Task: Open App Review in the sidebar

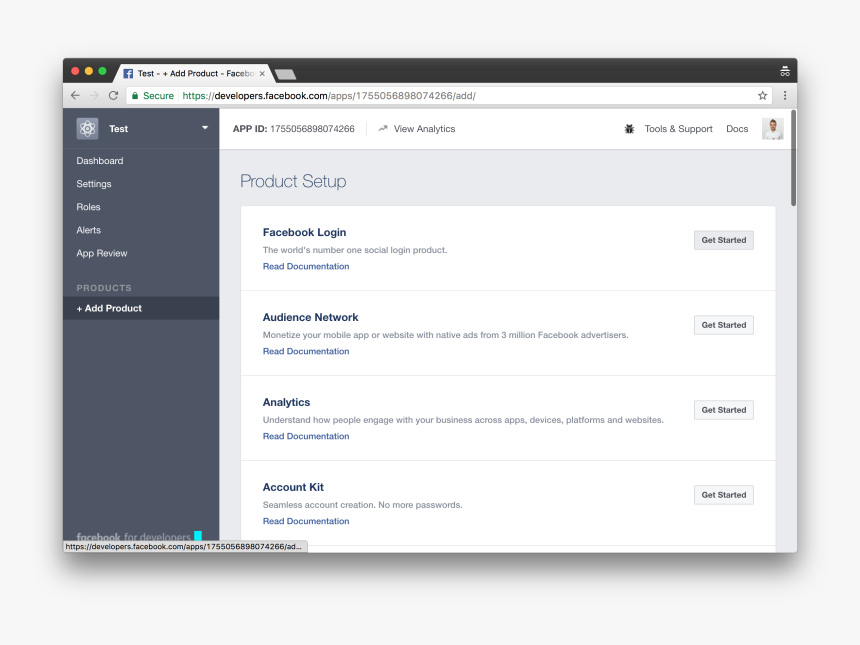Action: click(x=101, y=253)
